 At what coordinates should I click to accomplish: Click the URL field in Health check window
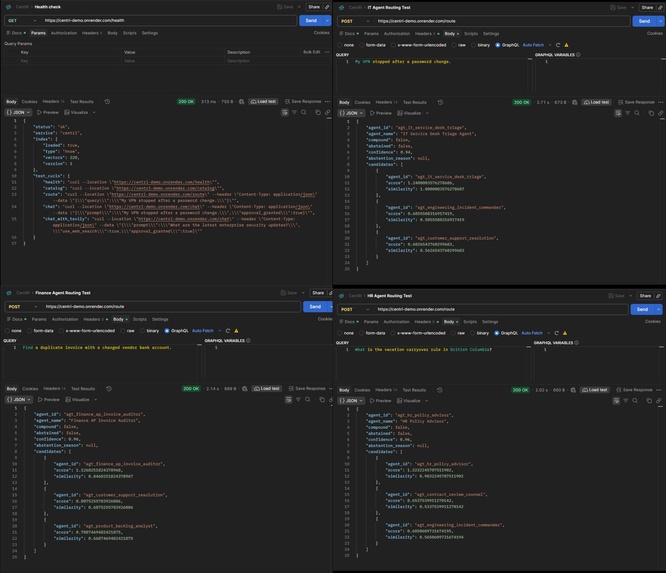[x=169, y=20]
